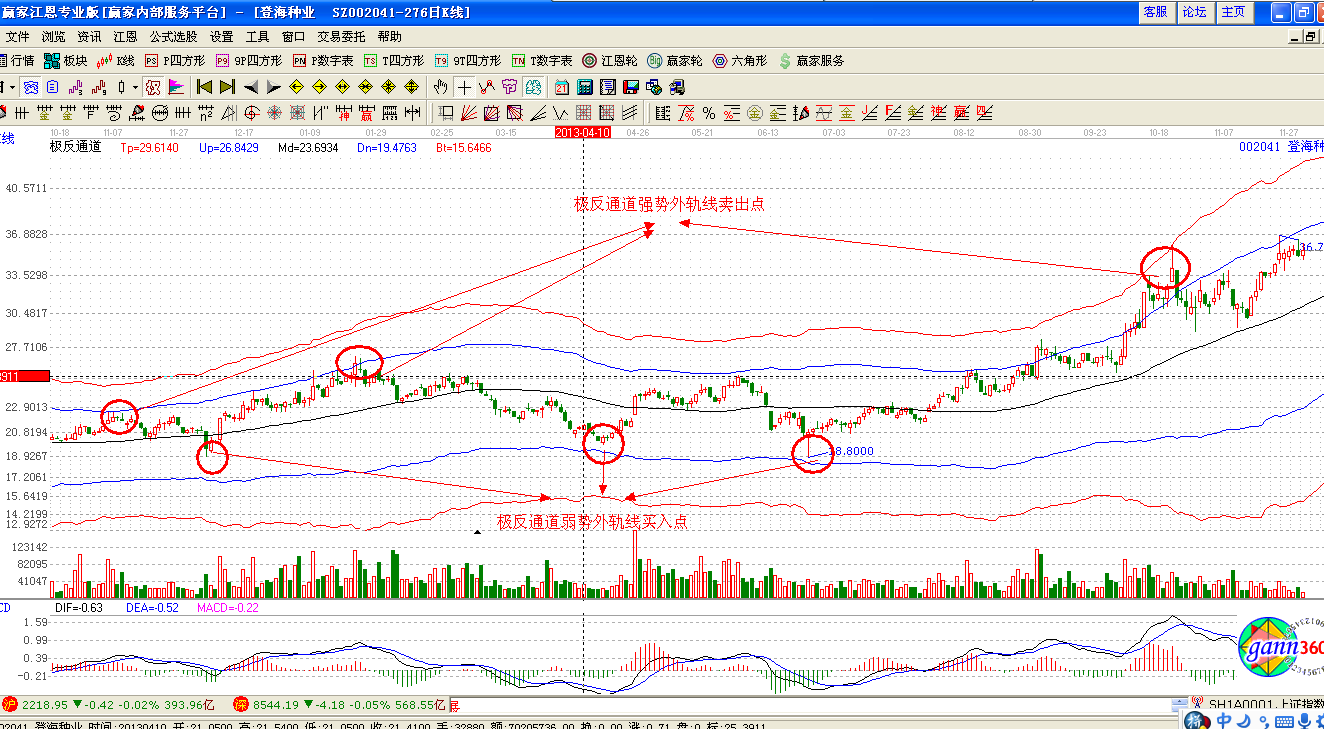Open the calendar icon showing 21
This screenshot has height=729, width=1324.
pos(562,87)
